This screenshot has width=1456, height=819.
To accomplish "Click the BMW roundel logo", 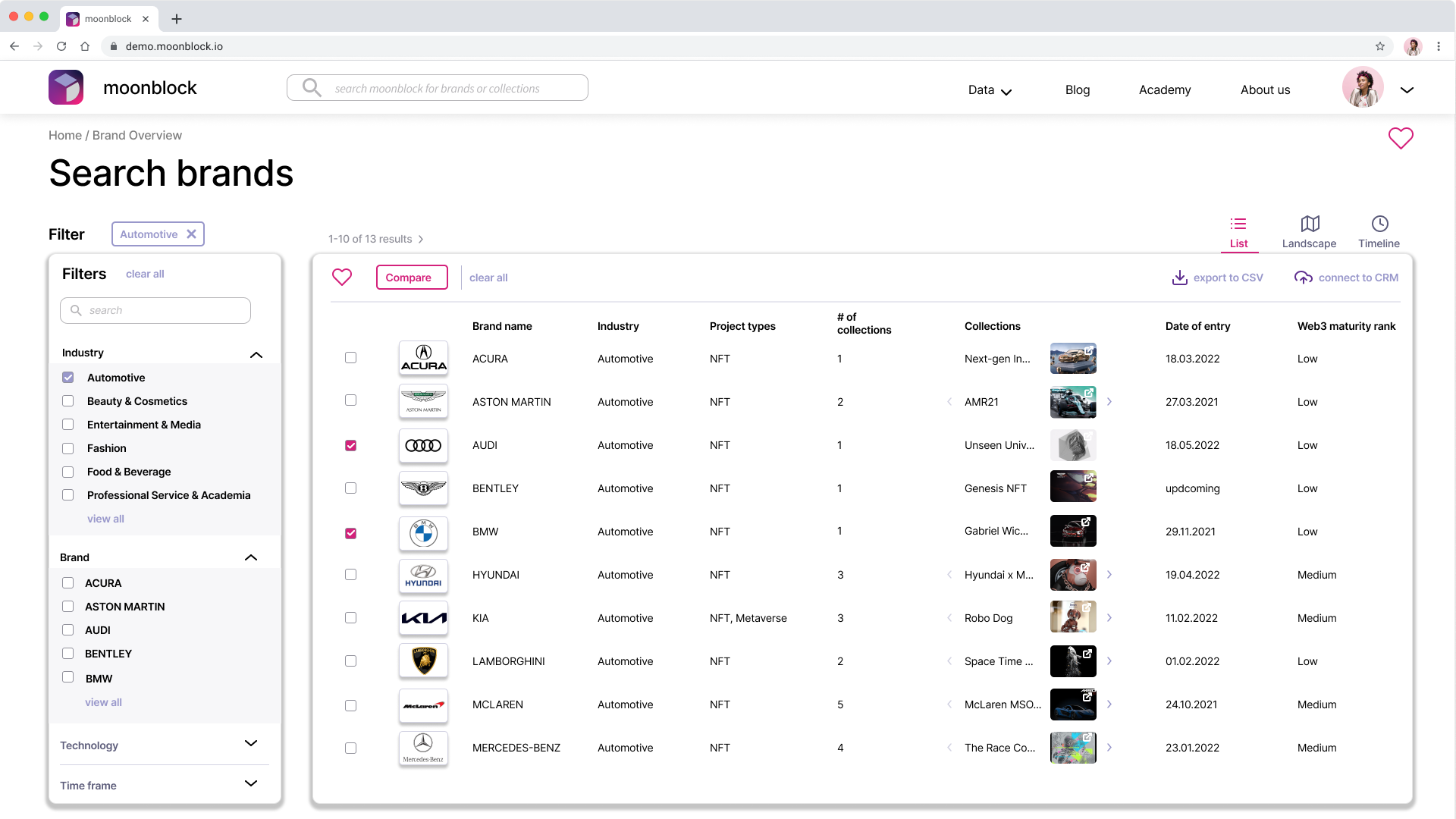I will 423,533.
